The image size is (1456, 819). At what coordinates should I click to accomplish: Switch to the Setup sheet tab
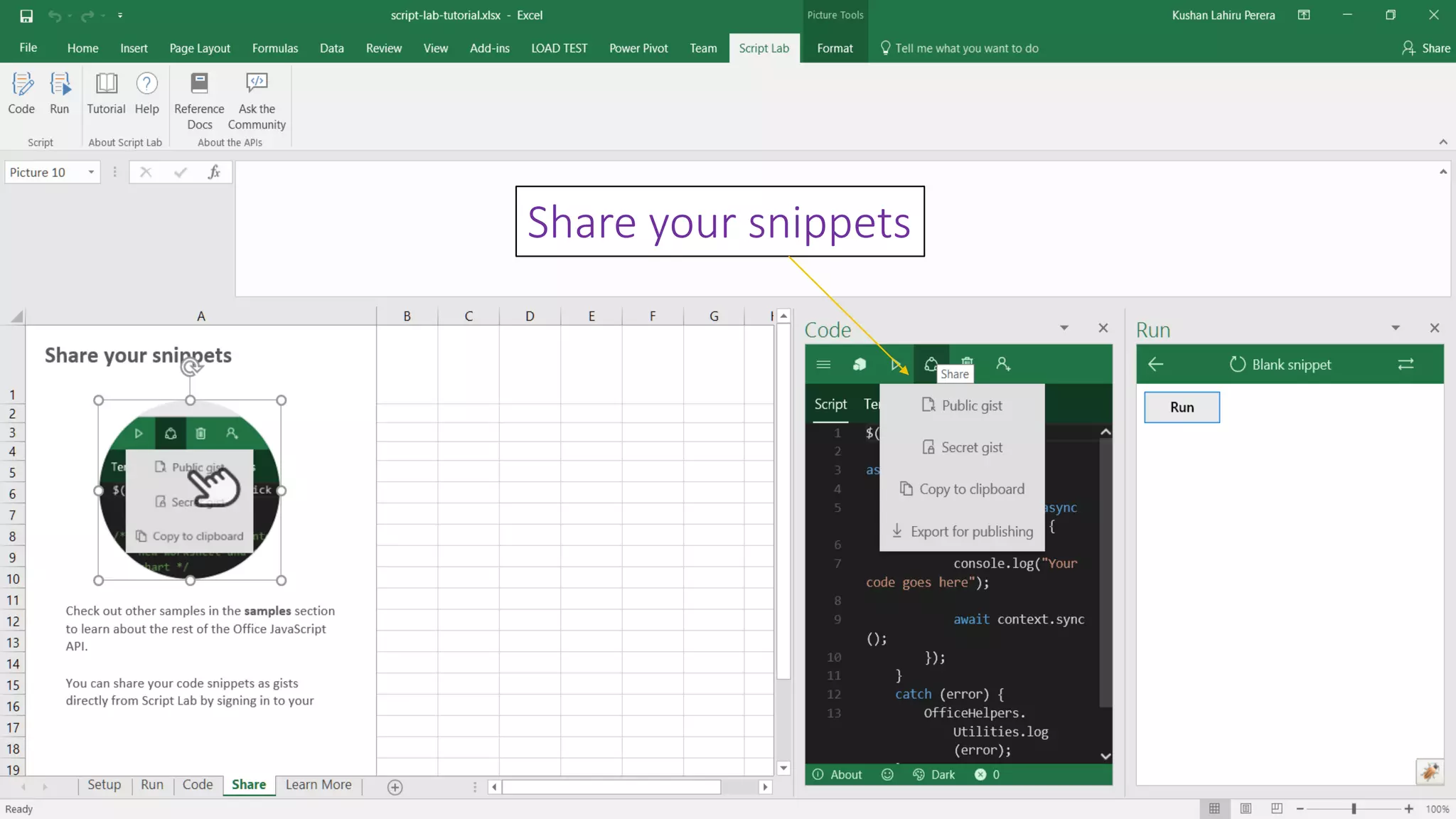tap(105, 785)
